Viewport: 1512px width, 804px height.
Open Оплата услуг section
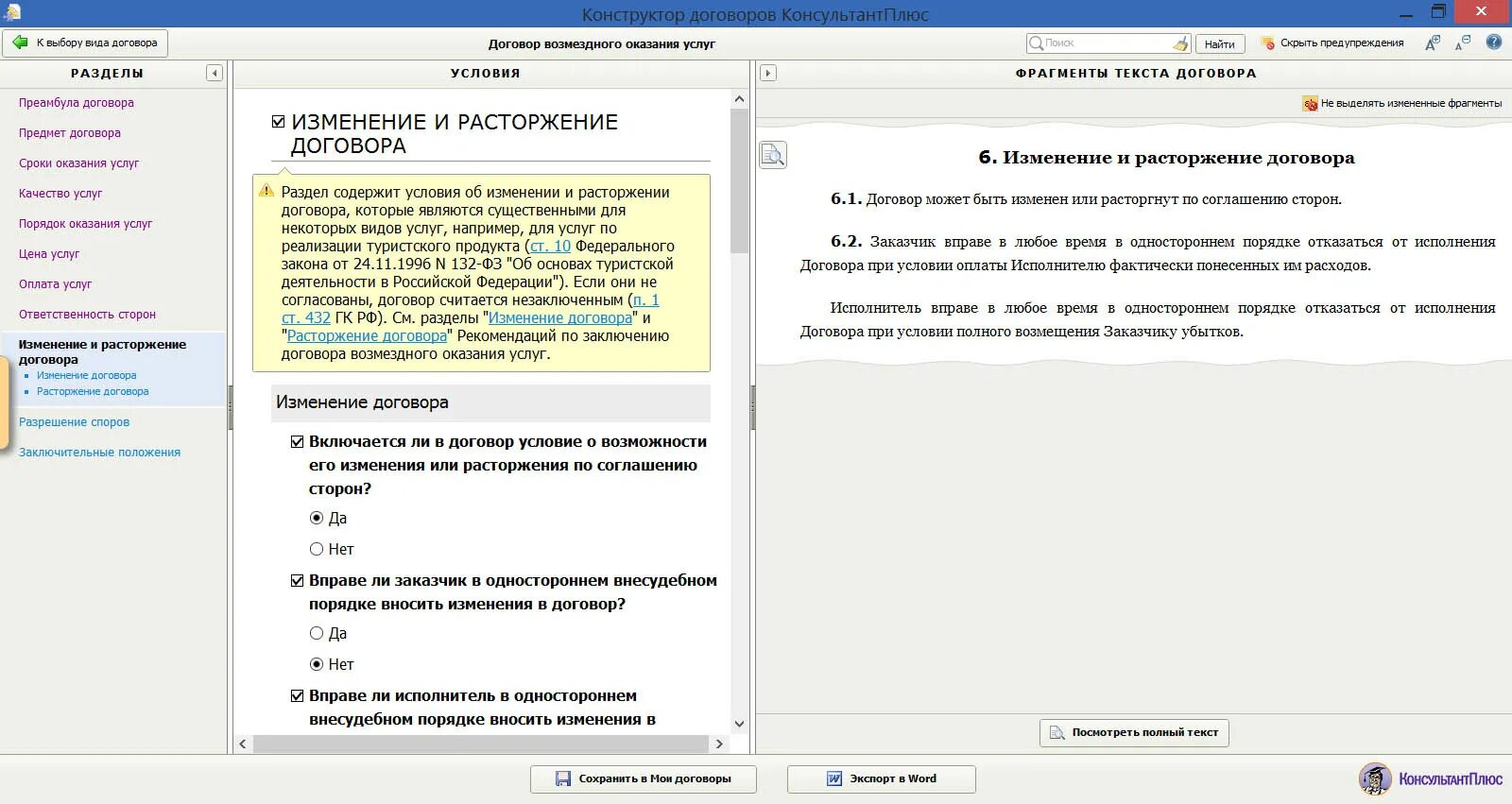pyautogui.click(x=56, y=284)
